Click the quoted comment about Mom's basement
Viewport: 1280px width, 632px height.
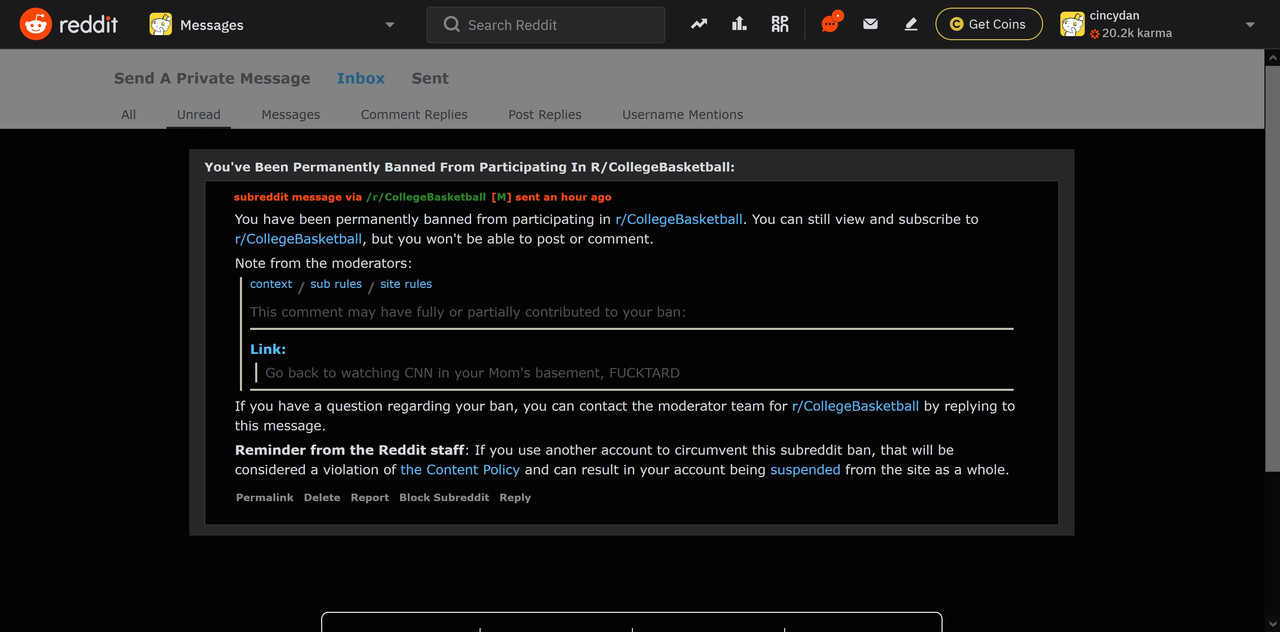tap(472, 372)
